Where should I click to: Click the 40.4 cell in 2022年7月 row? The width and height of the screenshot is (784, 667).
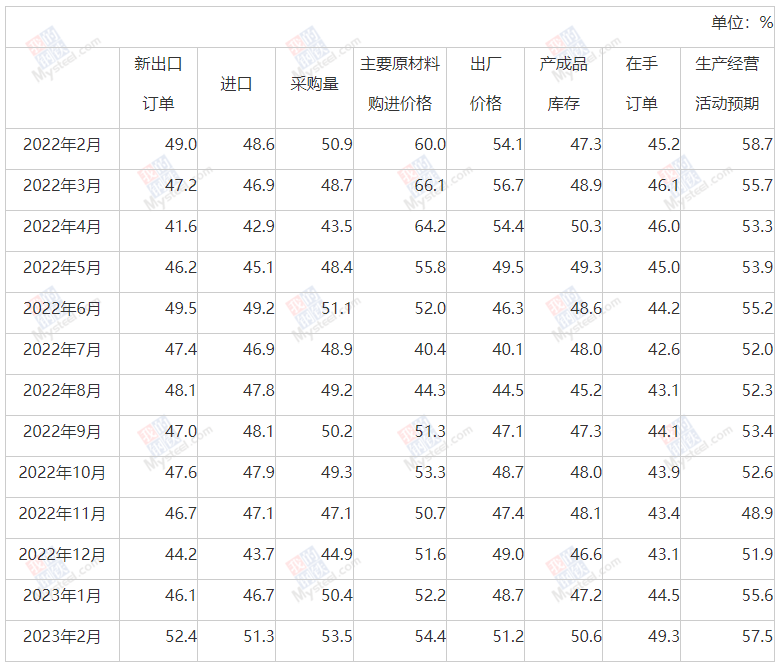point(429,350)
